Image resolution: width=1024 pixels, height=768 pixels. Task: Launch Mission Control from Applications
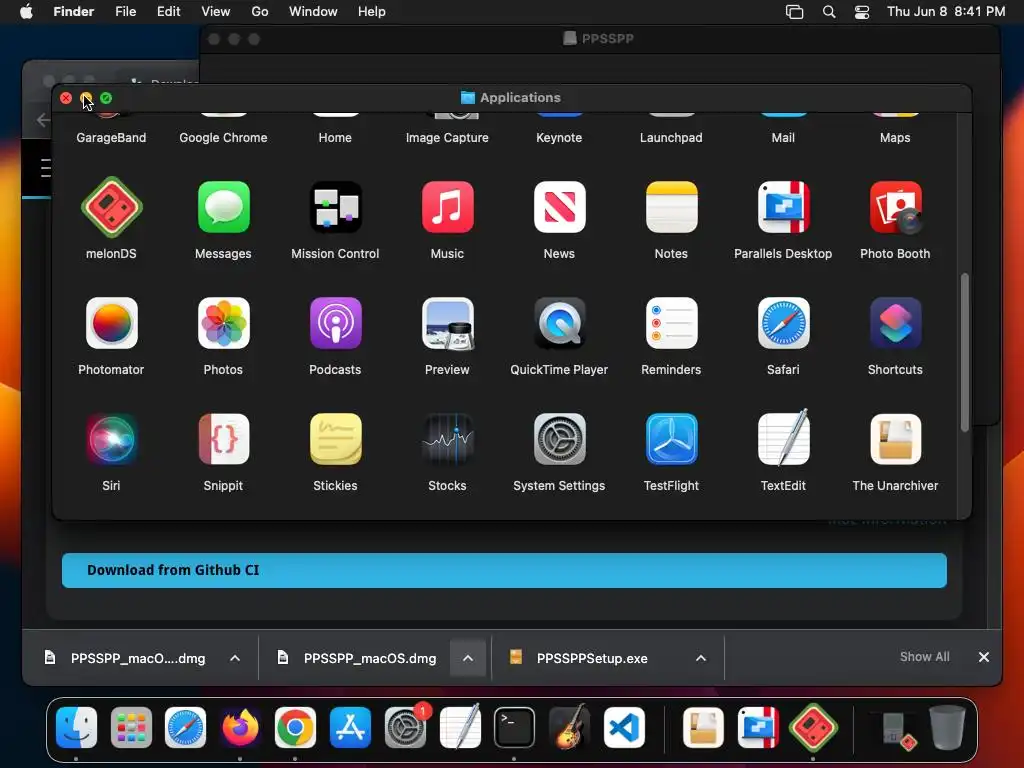pos(335,207)
